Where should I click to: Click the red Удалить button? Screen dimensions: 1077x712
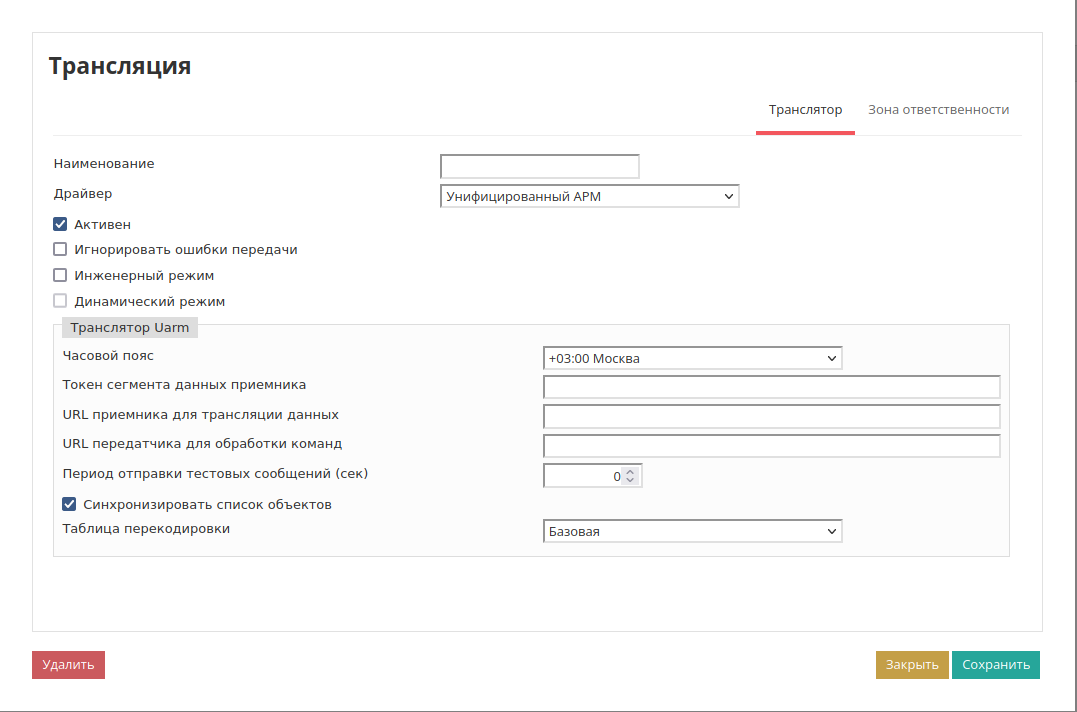pos(68,665)
